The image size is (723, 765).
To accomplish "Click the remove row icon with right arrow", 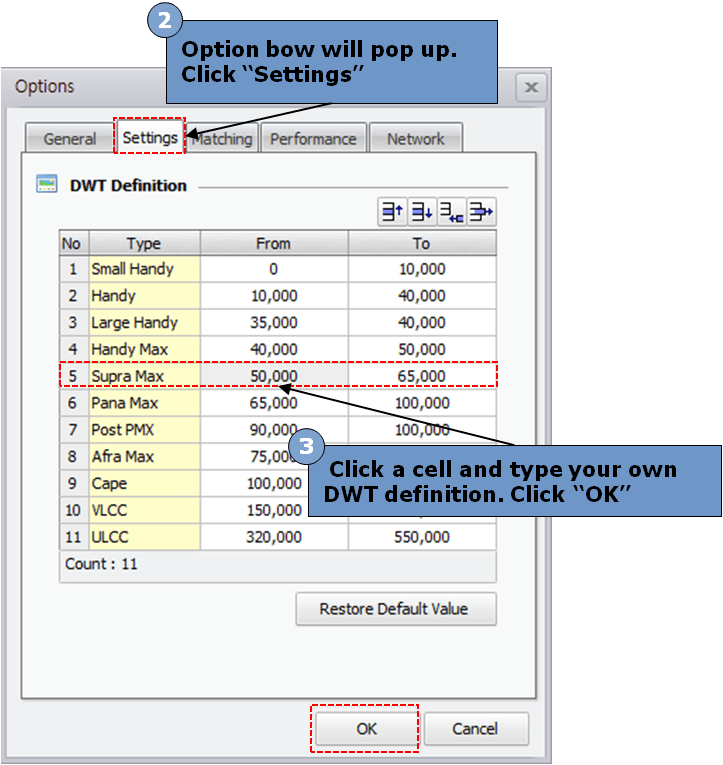I will [482, 212].
